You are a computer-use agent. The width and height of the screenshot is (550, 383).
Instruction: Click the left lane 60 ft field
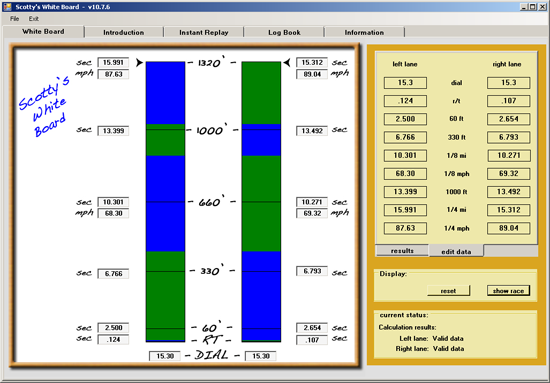[405, 119]
